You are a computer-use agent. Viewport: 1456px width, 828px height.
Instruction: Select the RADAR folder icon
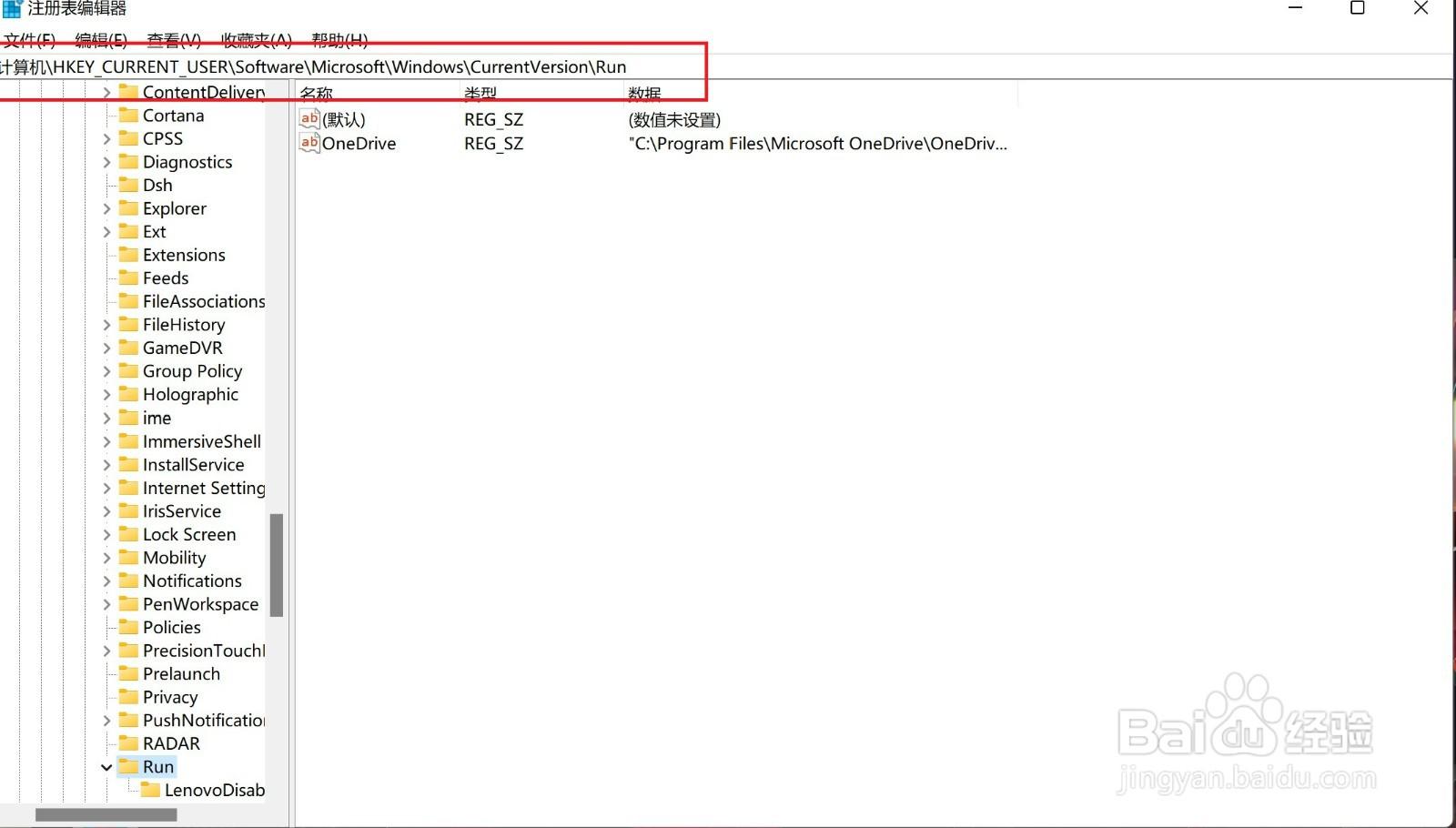(128, 742)
